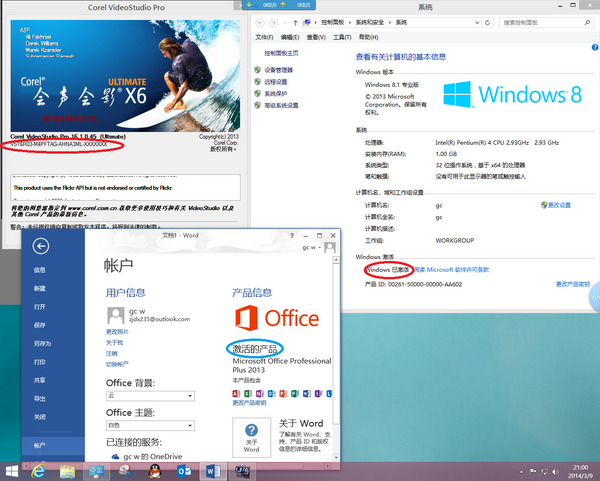Click the blue help icon in System window

tap(595, 47)
